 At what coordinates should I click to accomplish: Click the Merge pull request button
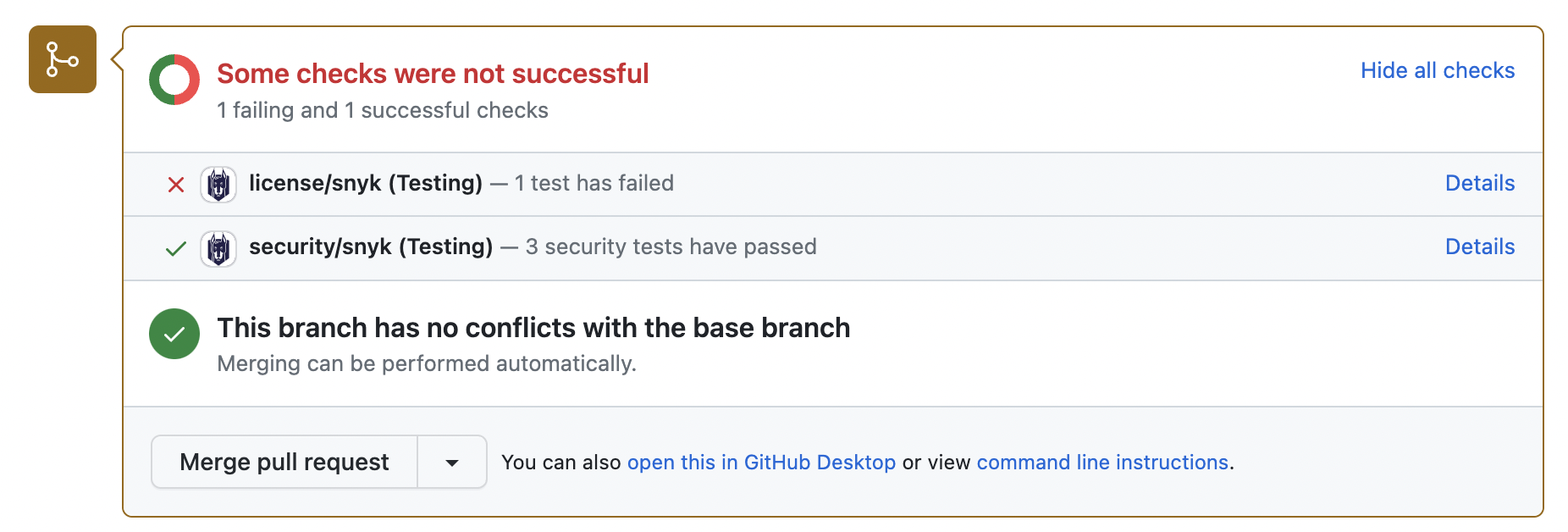click(x=284, y=462)
